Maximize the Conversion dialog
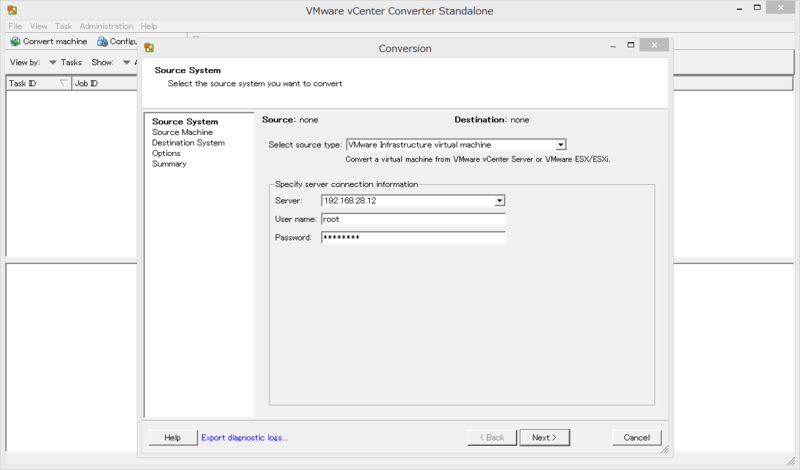Image resolution: width=800 pixels, height=470 pixels. [x=631, y=45]
